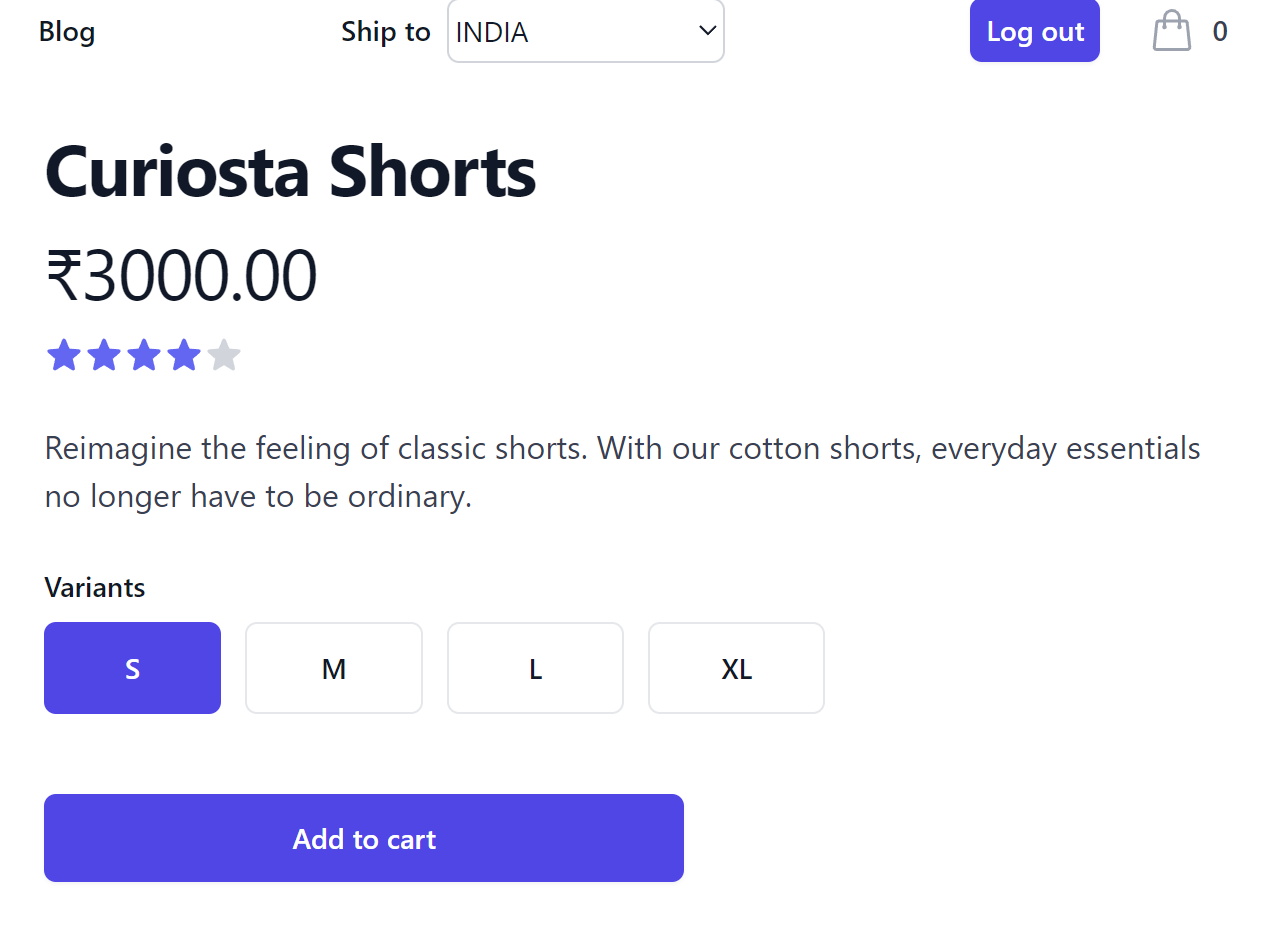Open the shopping cart bag icon

tap(1170, 31)
